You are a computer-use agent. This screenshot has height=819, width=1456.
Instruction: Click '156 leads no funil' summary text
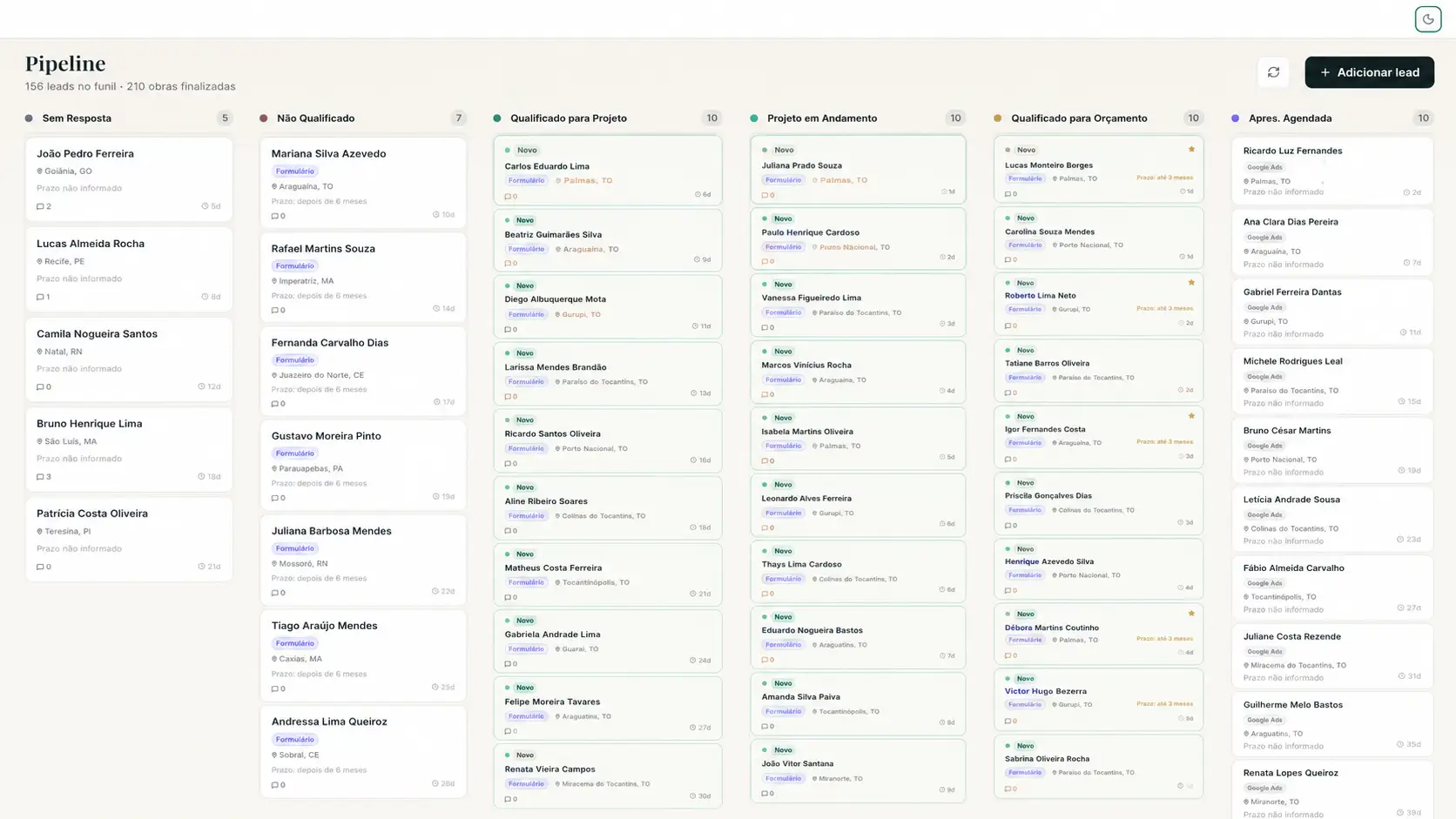tap(71, 87)
